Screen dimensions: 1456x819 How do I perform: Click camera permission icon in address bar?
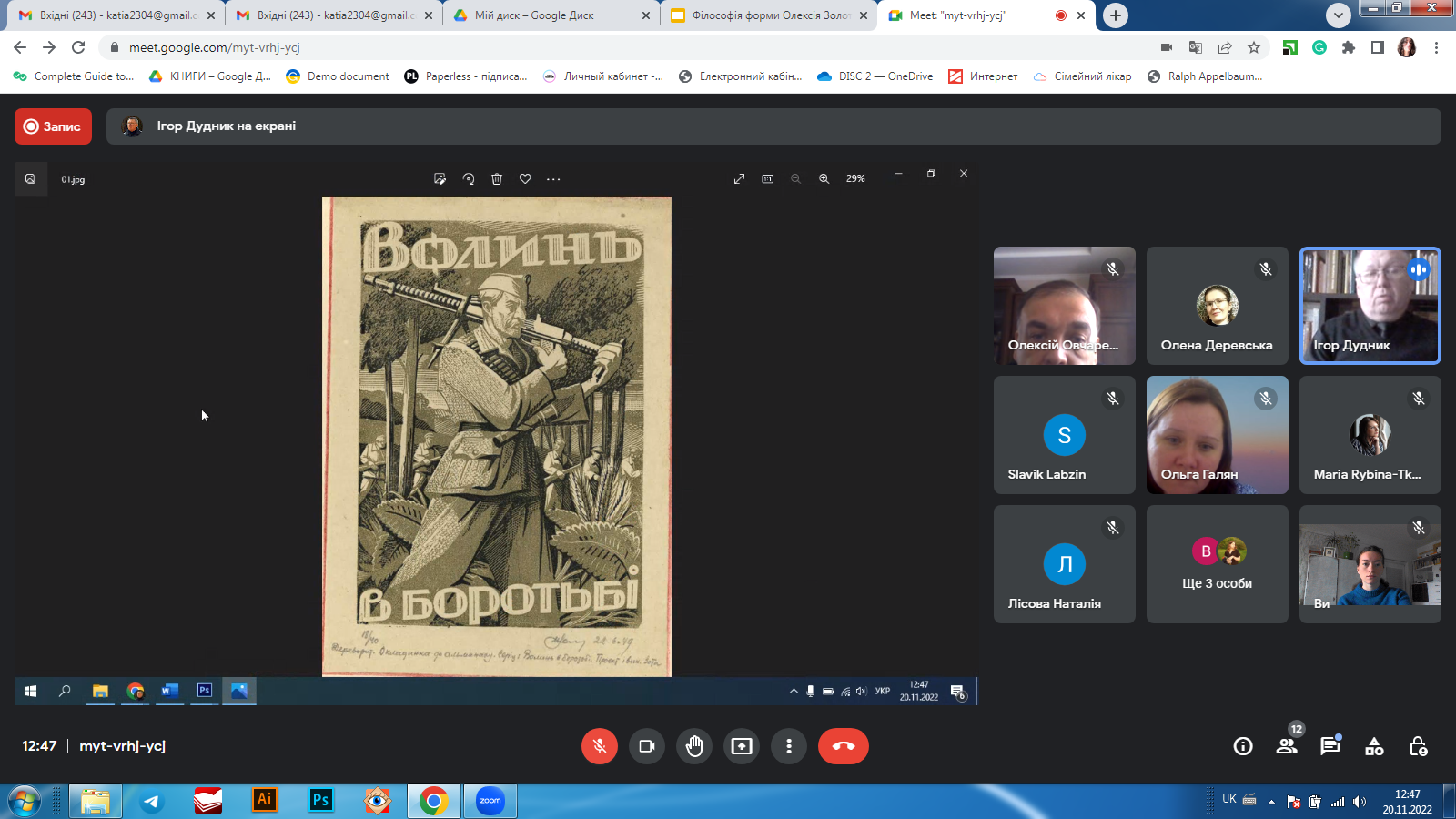click(x=1167, y=47)
